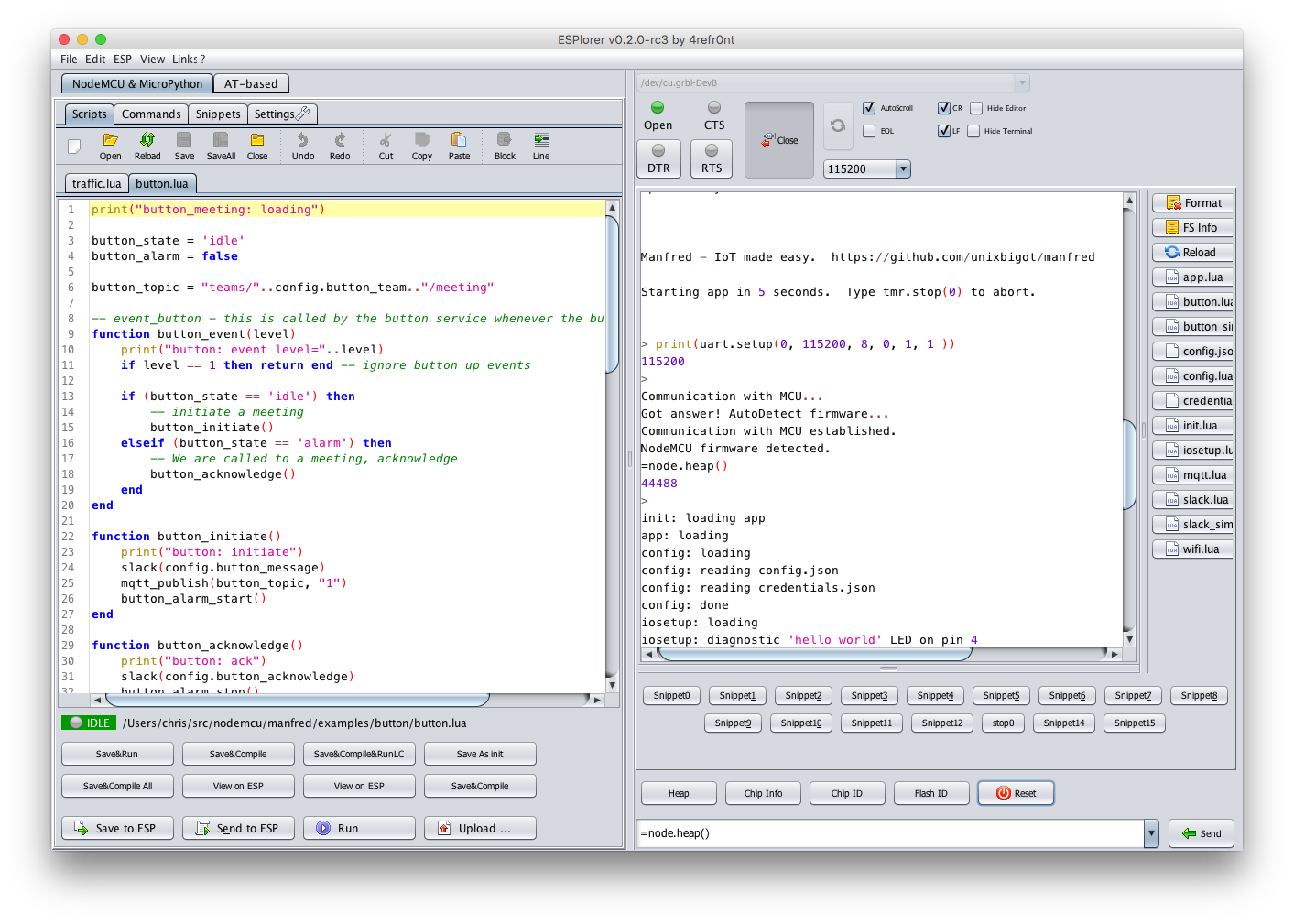Click the CTS indicator
Screen dimensions: 1294x924
714,116
